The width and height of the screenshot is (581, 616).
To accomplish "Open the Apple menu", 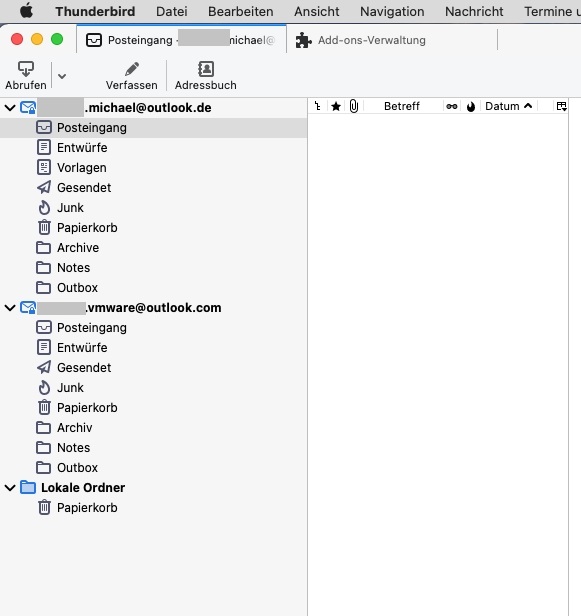I will tap(26, 11).
